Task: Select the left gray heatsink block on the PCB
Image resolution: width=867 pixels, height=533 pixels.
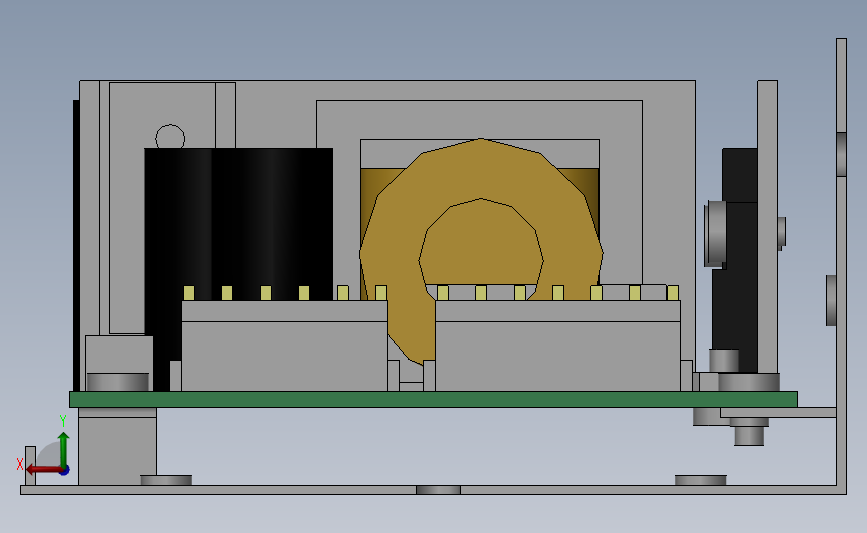Action: [284, 346]
